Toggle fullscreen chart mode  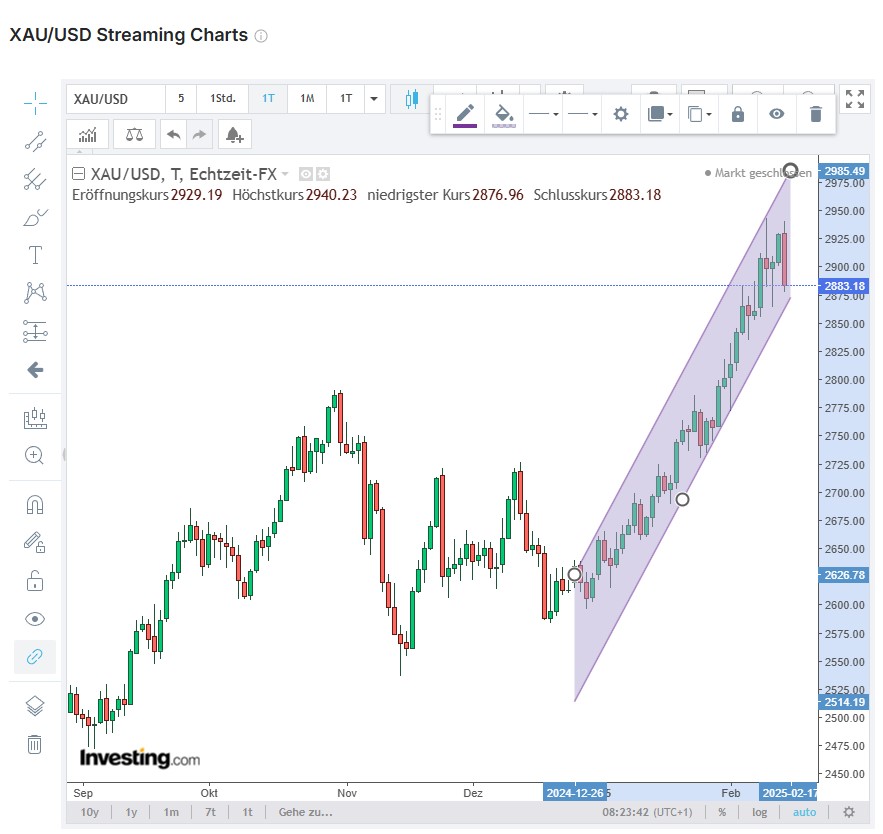coord(855,99)
